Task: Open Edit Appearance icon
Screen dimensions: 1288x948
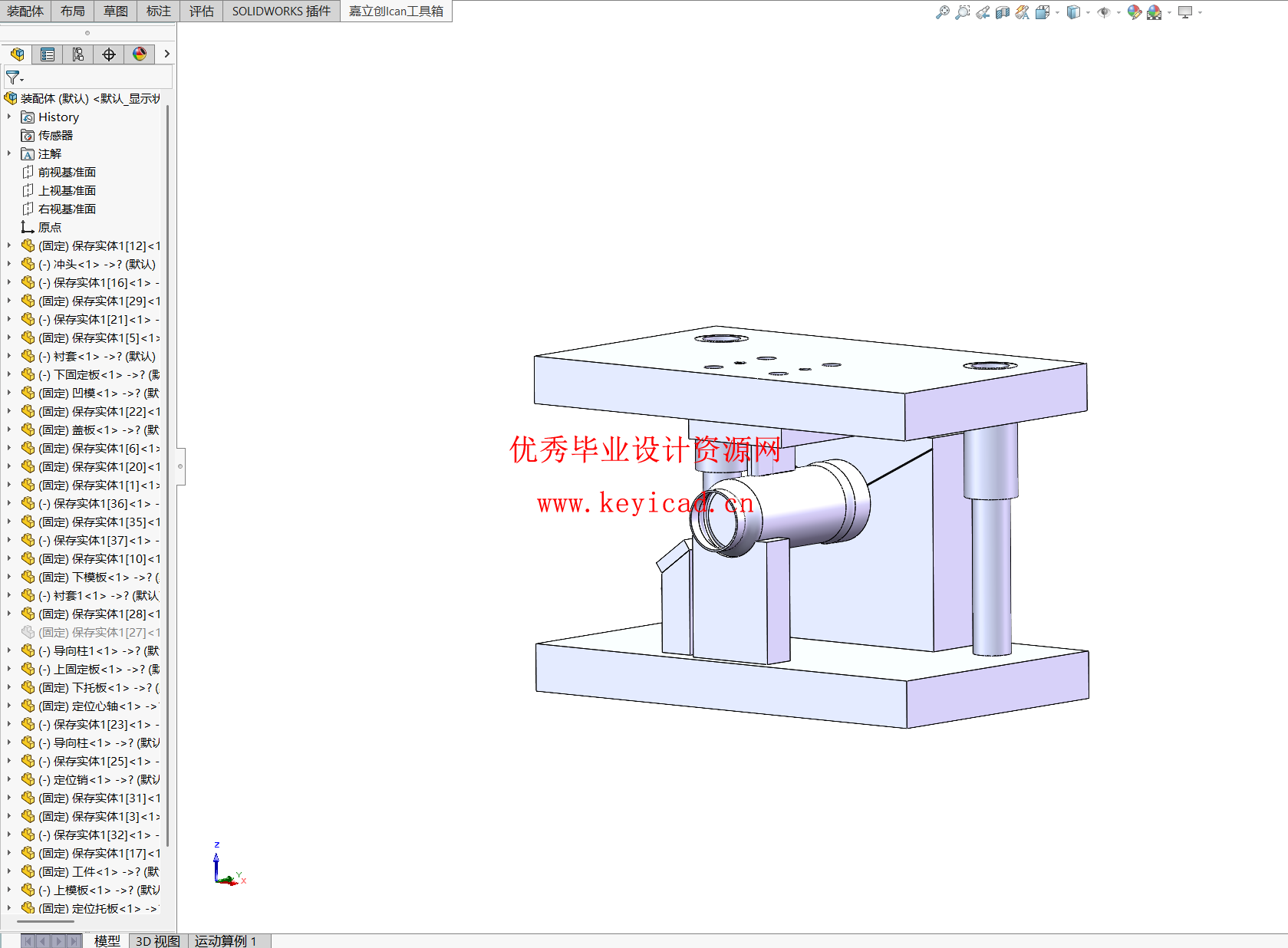Action: (x=1135, y=12)
